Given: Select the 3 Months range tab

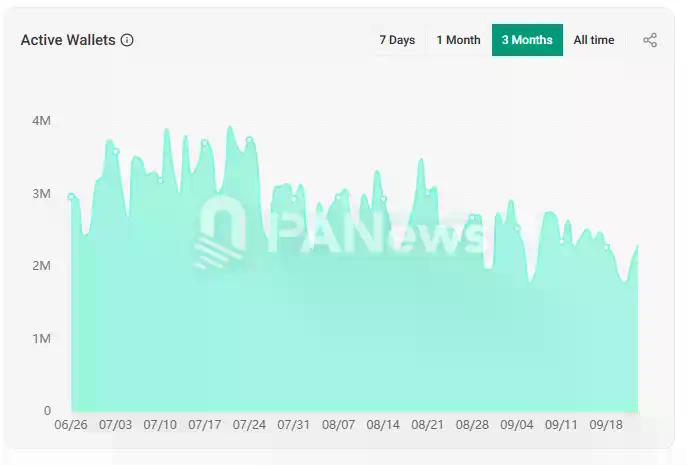Looking at the screenshot, I should [x=527, y=40].
